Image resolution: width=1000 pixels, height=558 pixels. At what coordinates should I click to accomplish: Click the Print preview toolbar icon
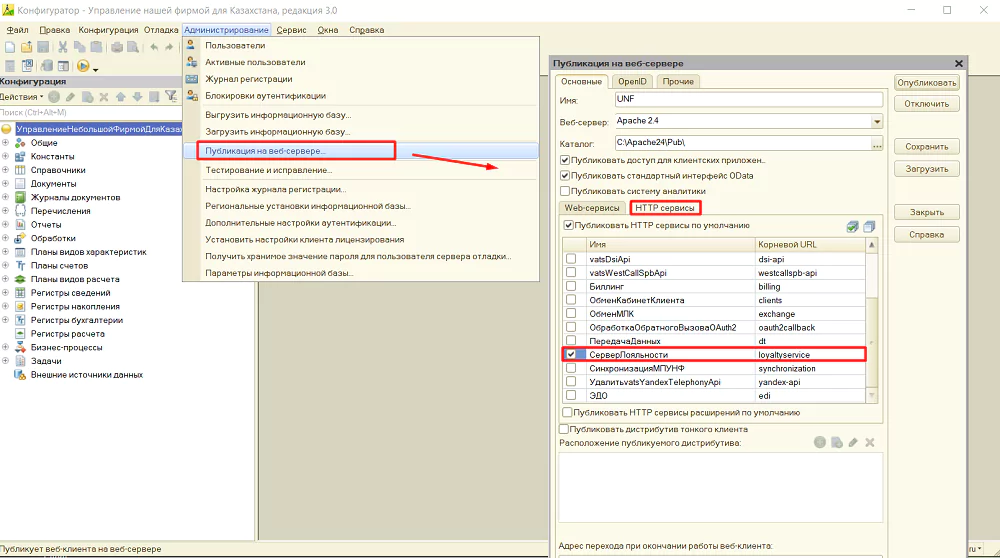[133, 47]
